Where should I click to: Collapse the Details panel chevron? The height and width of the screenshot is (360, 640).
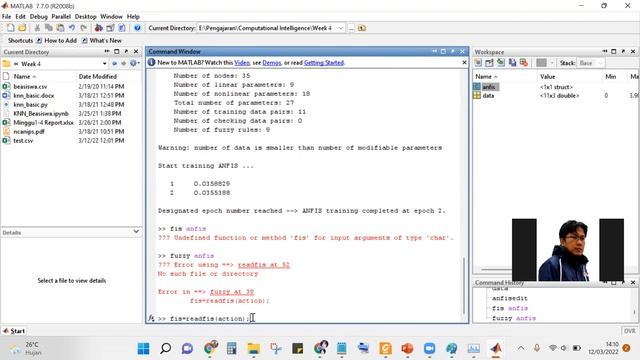[x=136, y=231]
